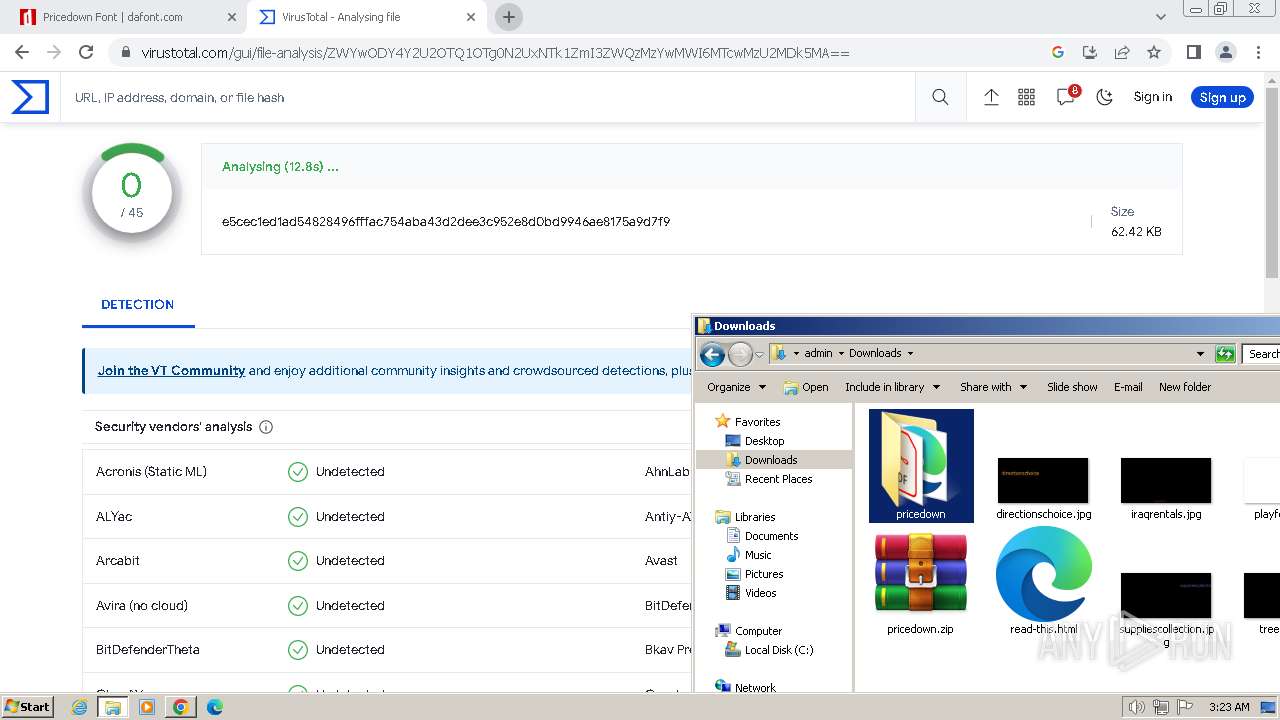1280x720 pixels.
Task: Toggle the dark mode moon icon
Action: pyautogui.click(x=1105, y=97)
